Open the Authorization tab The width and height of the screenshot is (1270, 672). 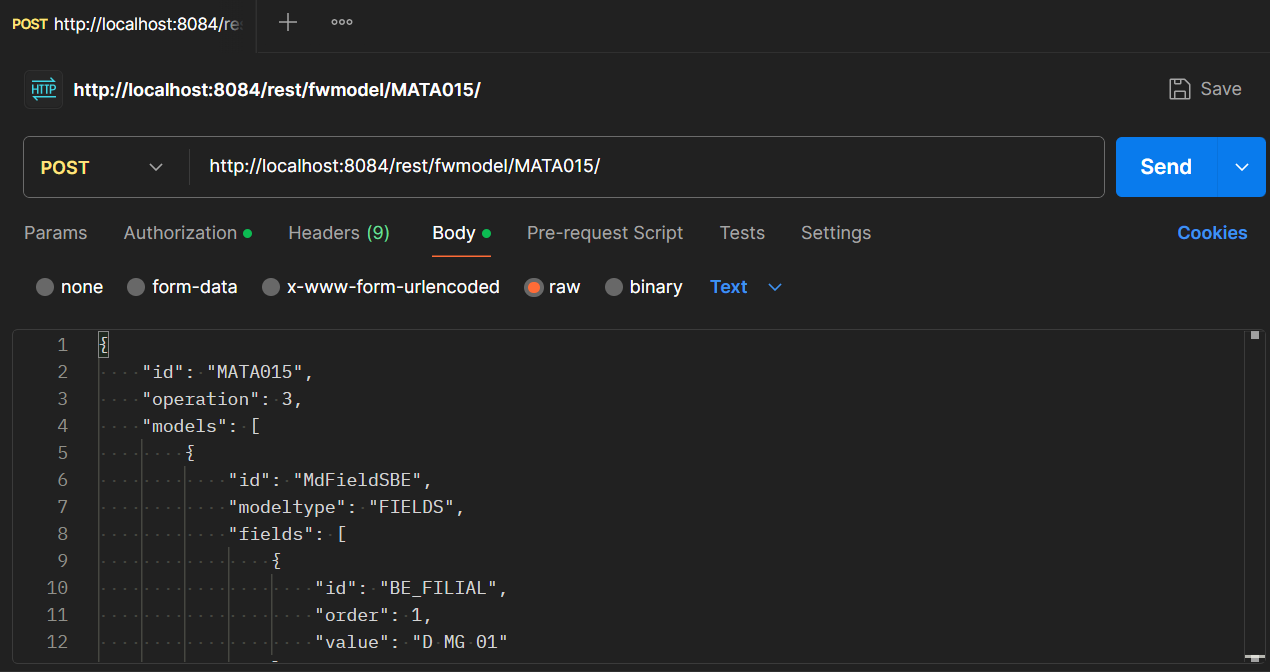click(180, 233)
